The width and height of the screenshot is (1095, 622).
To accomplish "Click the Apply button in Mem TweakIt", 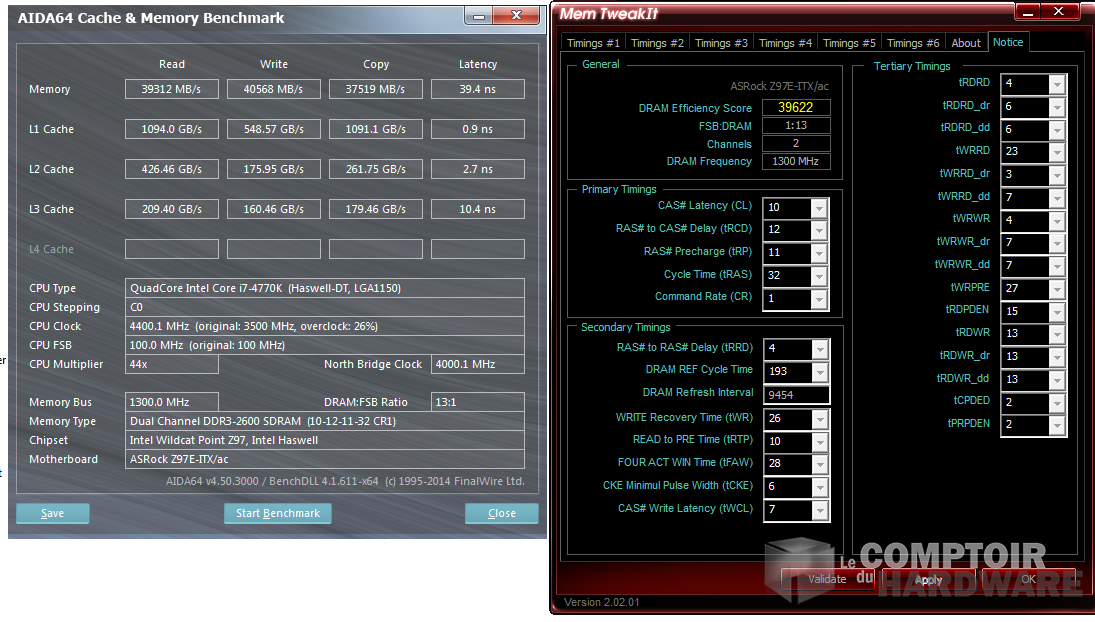I will tap(928, 580).
